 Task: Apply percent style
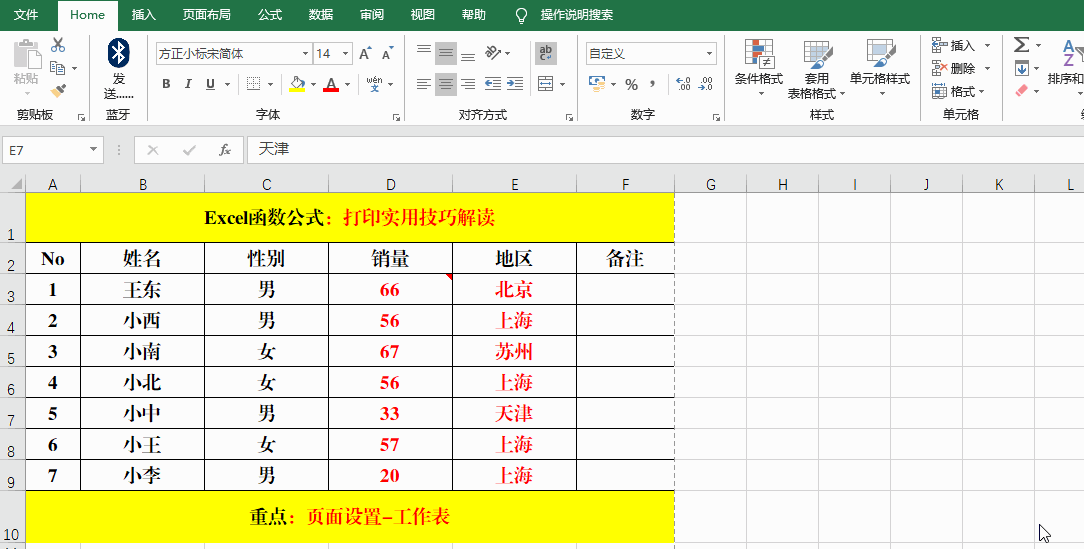631,84
